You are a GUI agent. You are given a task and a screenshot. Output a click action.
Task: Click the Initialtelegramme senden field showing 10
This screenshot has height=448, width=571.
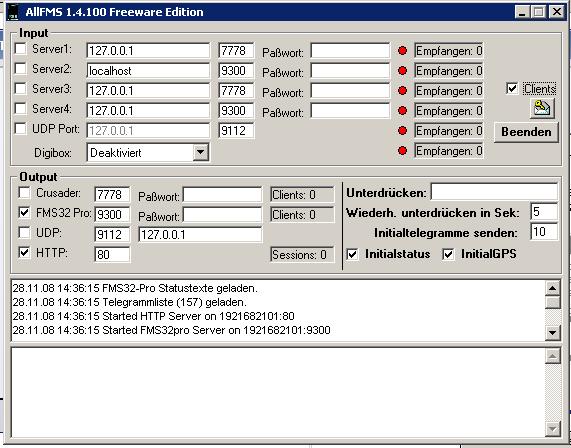coord(544,232)
